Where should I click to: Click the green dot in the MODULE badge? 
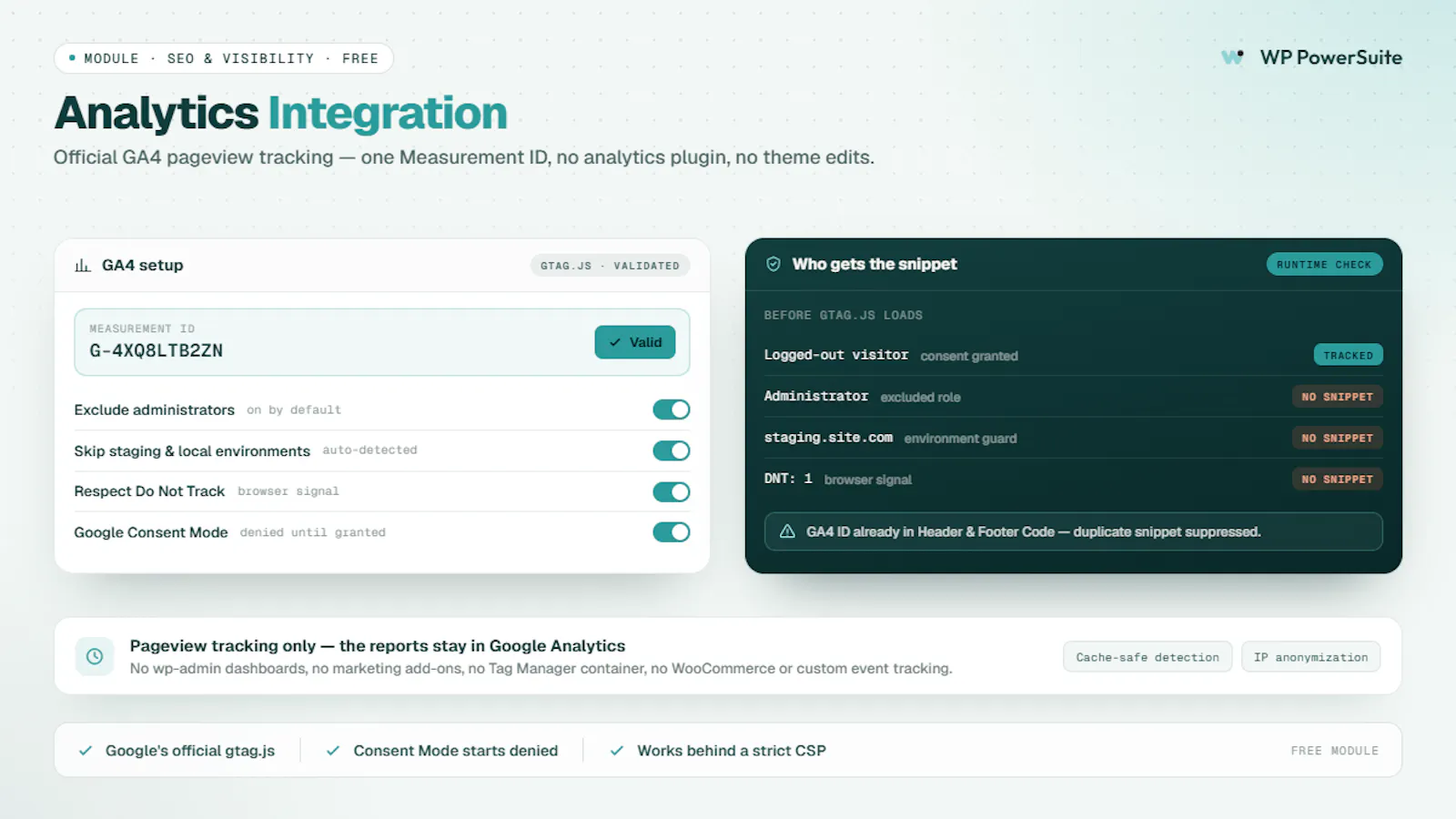click(72, 57)
